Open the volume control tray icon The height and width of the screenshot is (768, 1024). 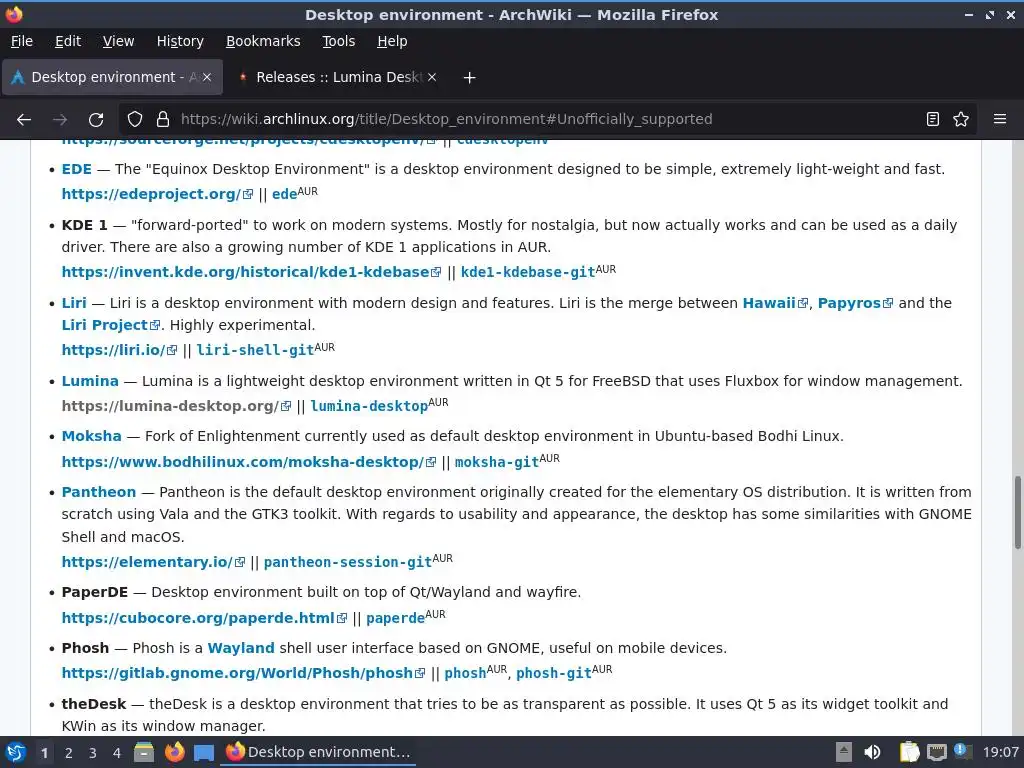pos(872,752)
